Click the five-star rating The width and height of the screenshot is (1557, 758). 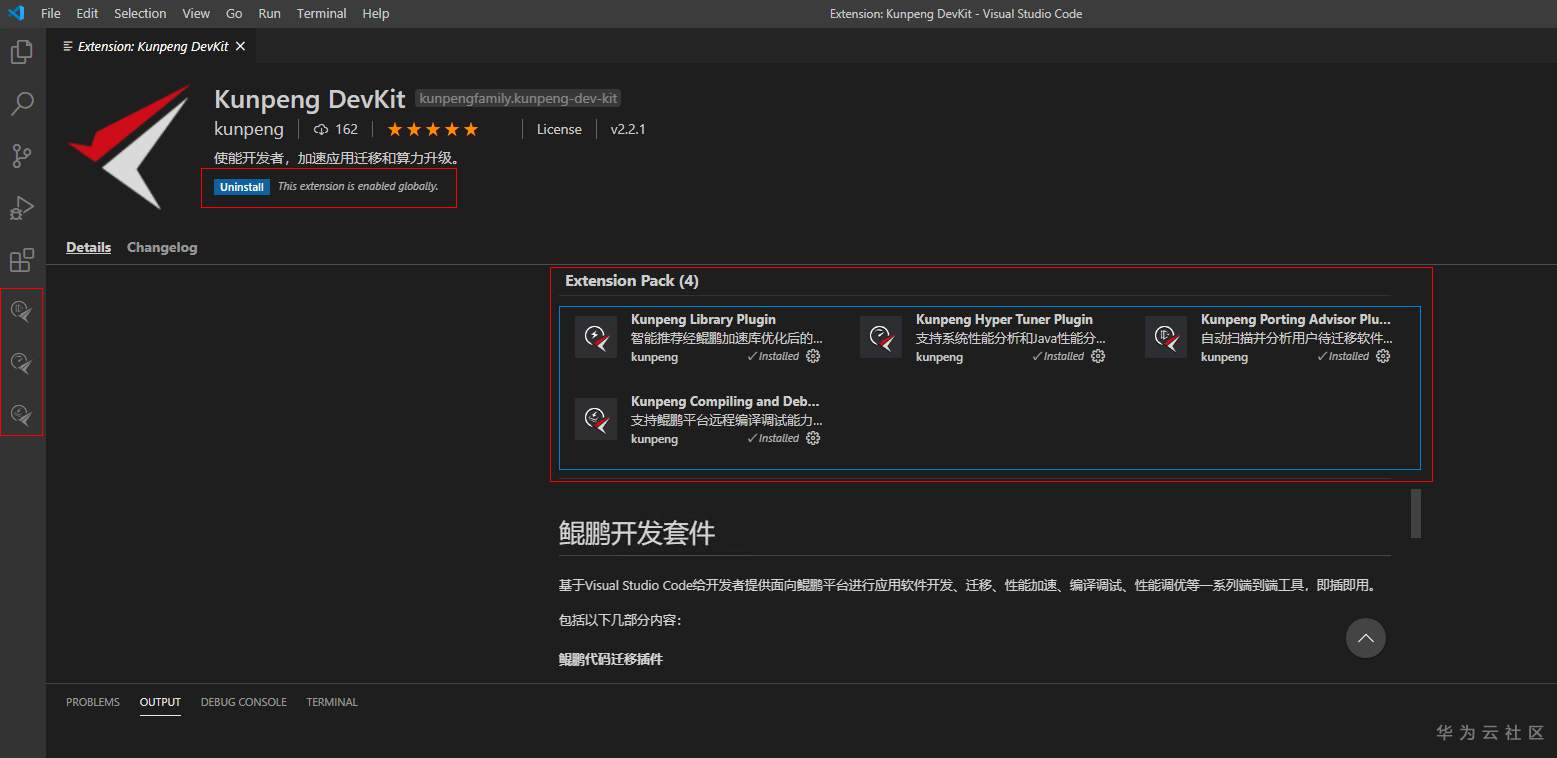click(433, 129)
